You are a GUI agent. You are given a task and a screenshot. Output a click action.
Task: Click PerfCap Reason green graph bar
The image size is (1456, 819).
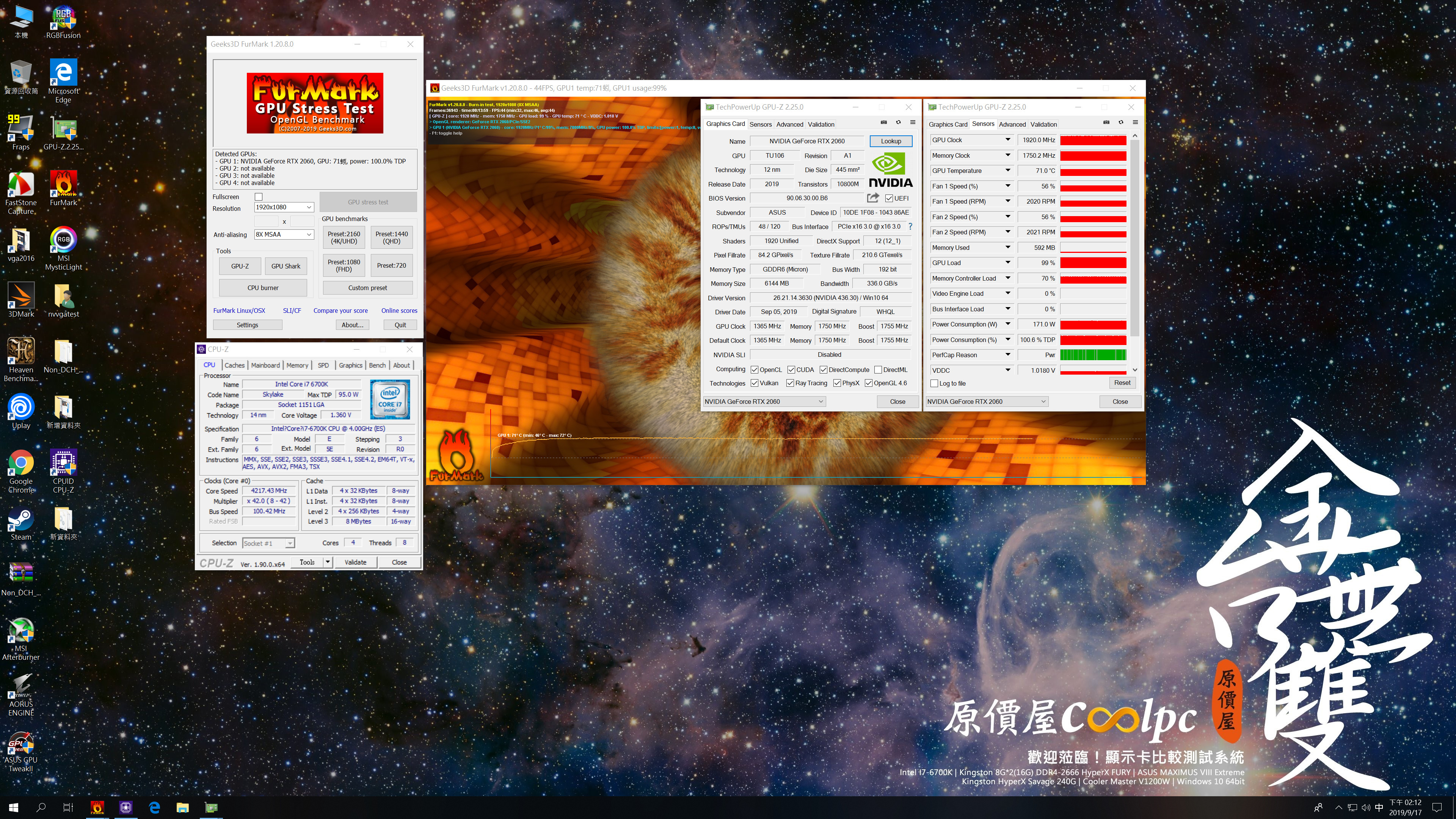tap(1093, 355)
